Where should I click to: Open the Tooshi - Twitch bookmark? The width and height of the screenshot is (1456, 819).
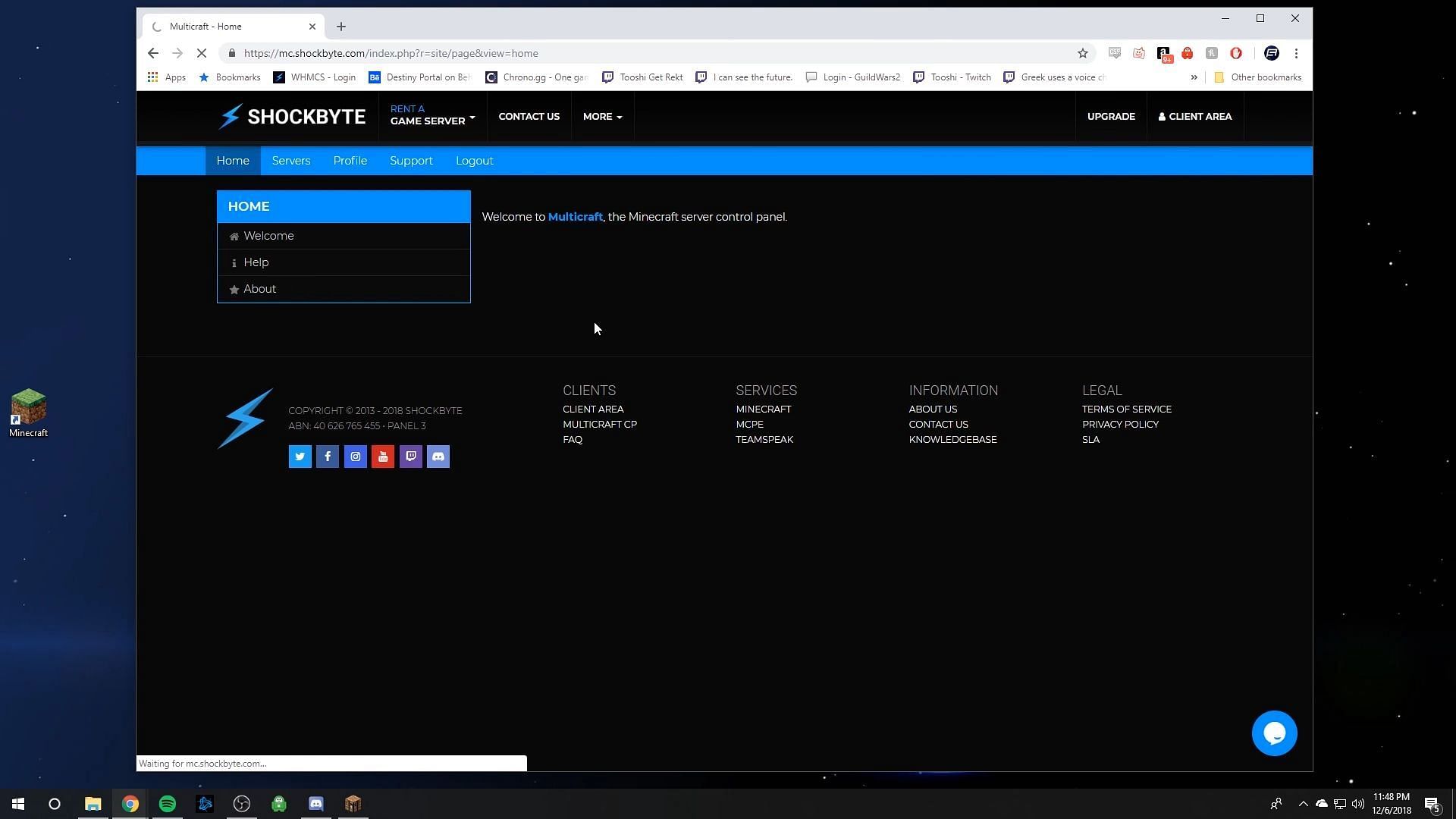point(952,77)
